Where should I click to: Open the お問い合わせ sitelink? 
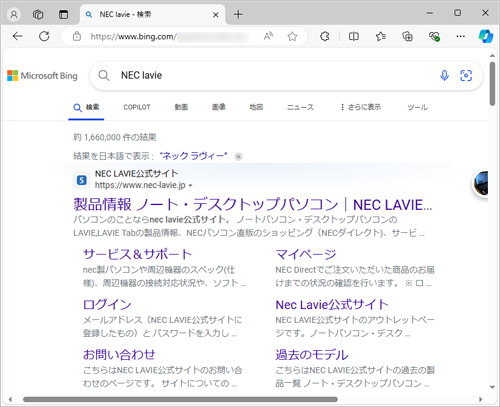click(x=119, y=355)
